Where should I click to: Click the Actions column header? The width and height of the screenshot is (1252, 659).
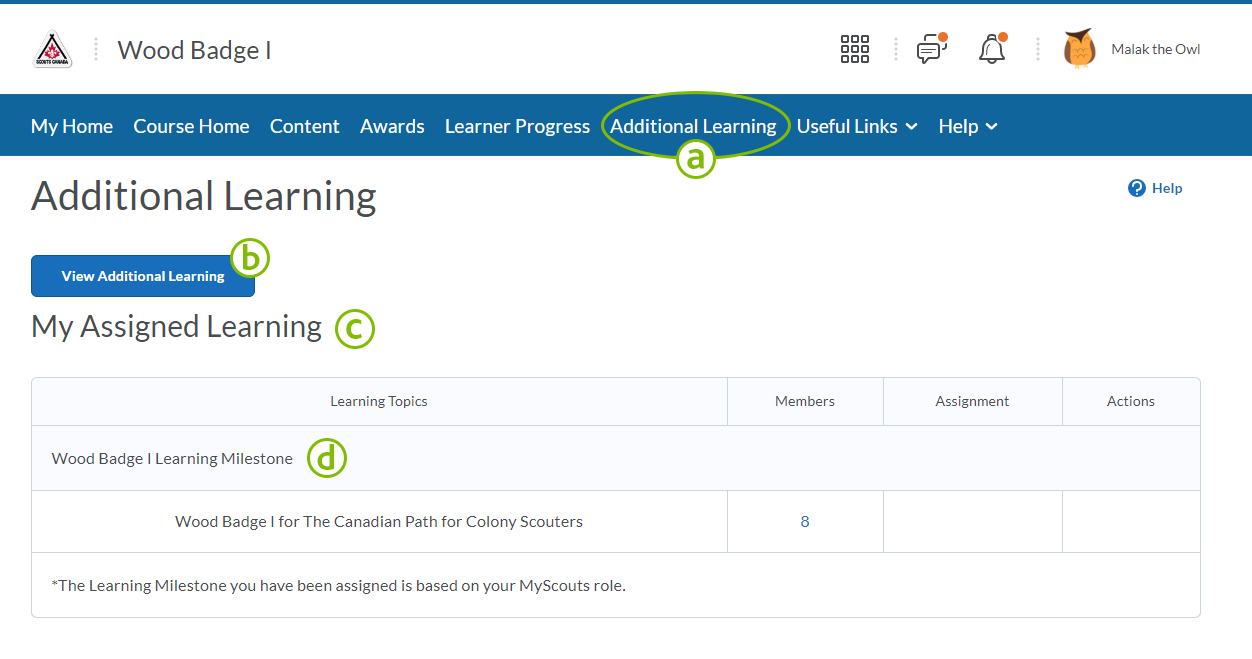point(1131,401)
